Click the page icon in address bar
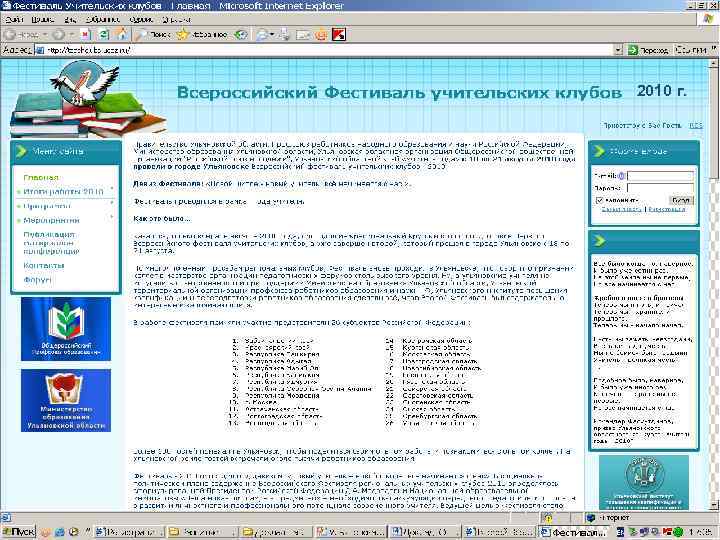 [40, 50]
